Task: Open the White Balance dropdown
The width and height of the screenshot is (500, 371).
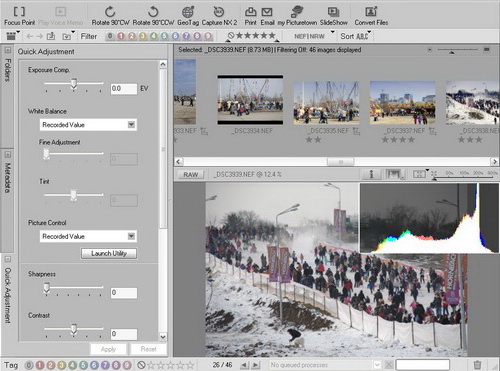Action: click(x=88, y=125)
